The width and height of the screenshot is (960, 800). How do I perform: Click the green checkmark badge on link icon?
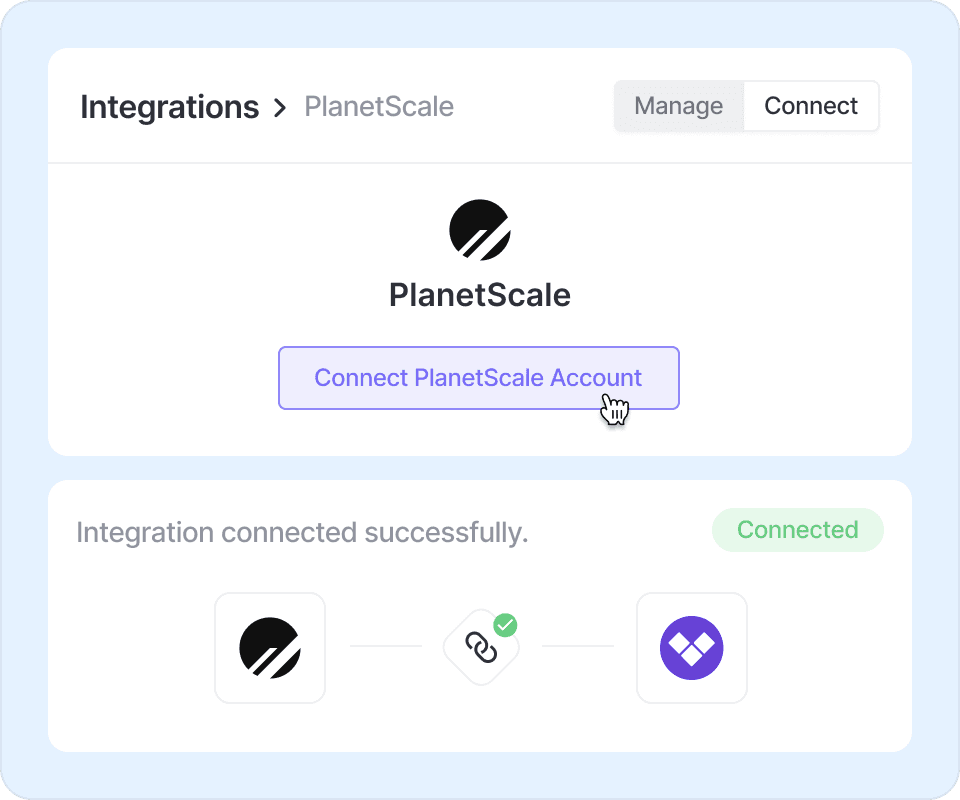pyautogui.click(x=506, y=626)
